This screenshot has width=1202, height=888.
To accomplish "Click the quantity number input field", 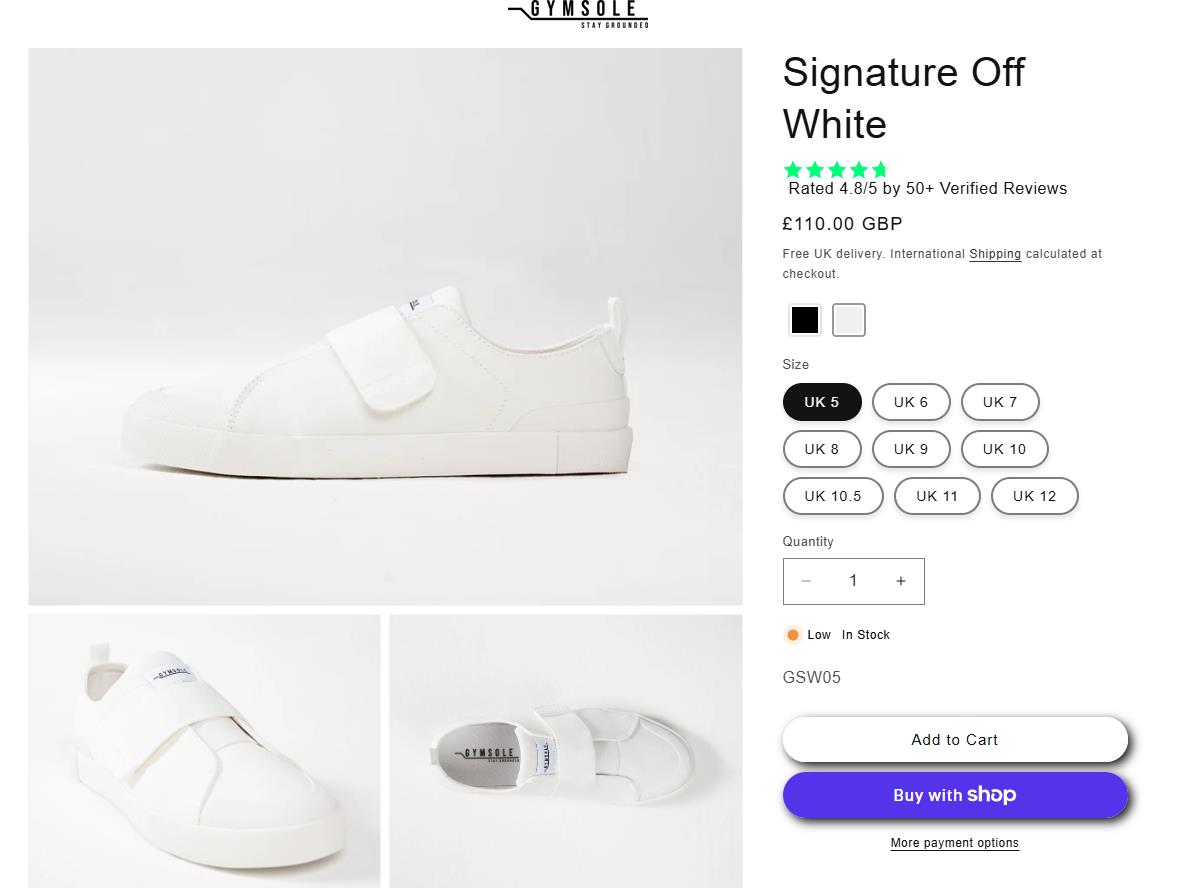I will coord(853,581).
